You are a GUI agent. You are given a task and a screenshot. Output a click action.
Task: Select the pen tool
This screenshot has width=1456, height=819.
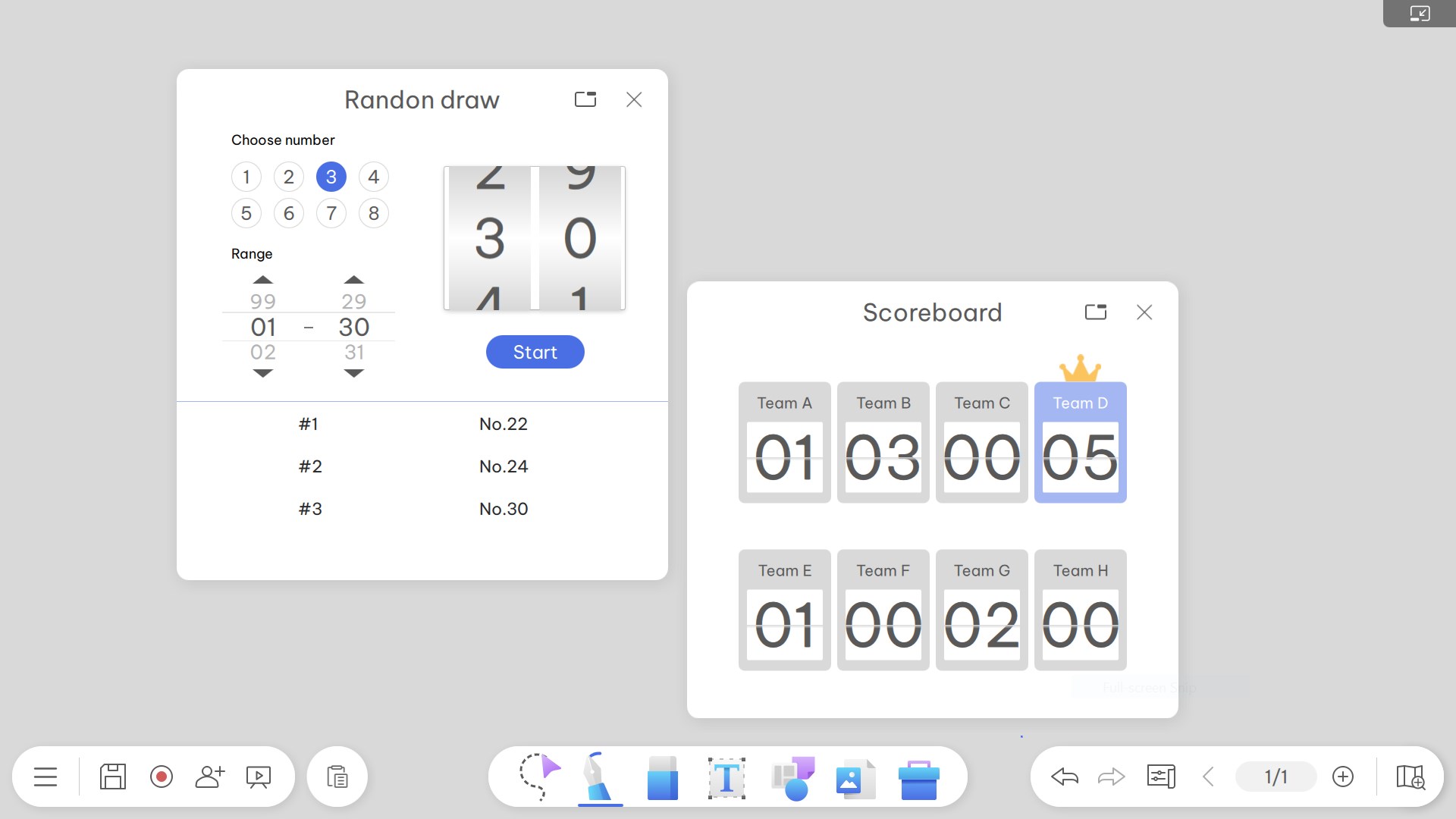pyautogui.click(x=599, y=777)
